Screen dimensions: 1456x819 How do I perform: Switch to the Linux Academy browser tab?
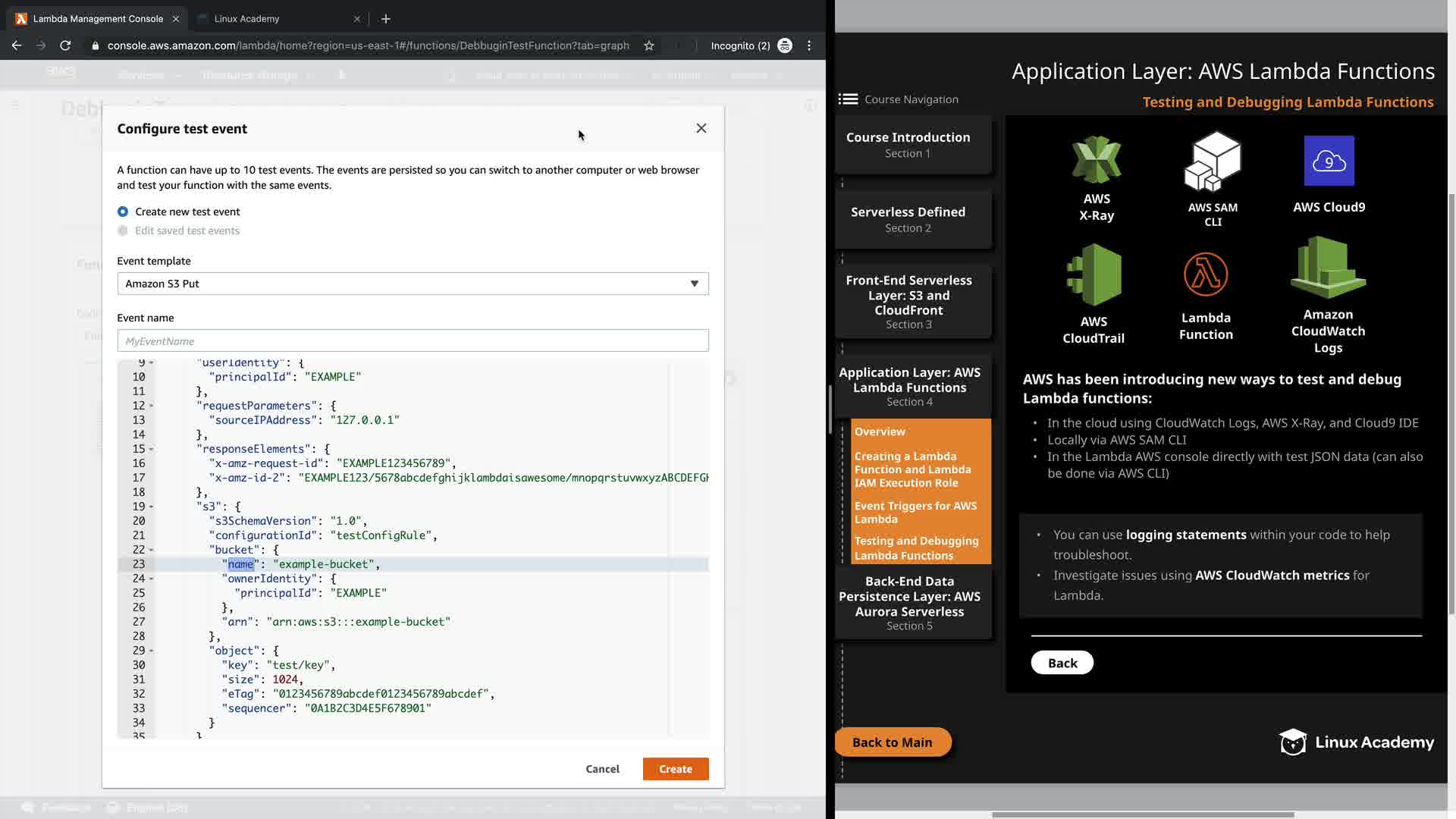[246, 18]
